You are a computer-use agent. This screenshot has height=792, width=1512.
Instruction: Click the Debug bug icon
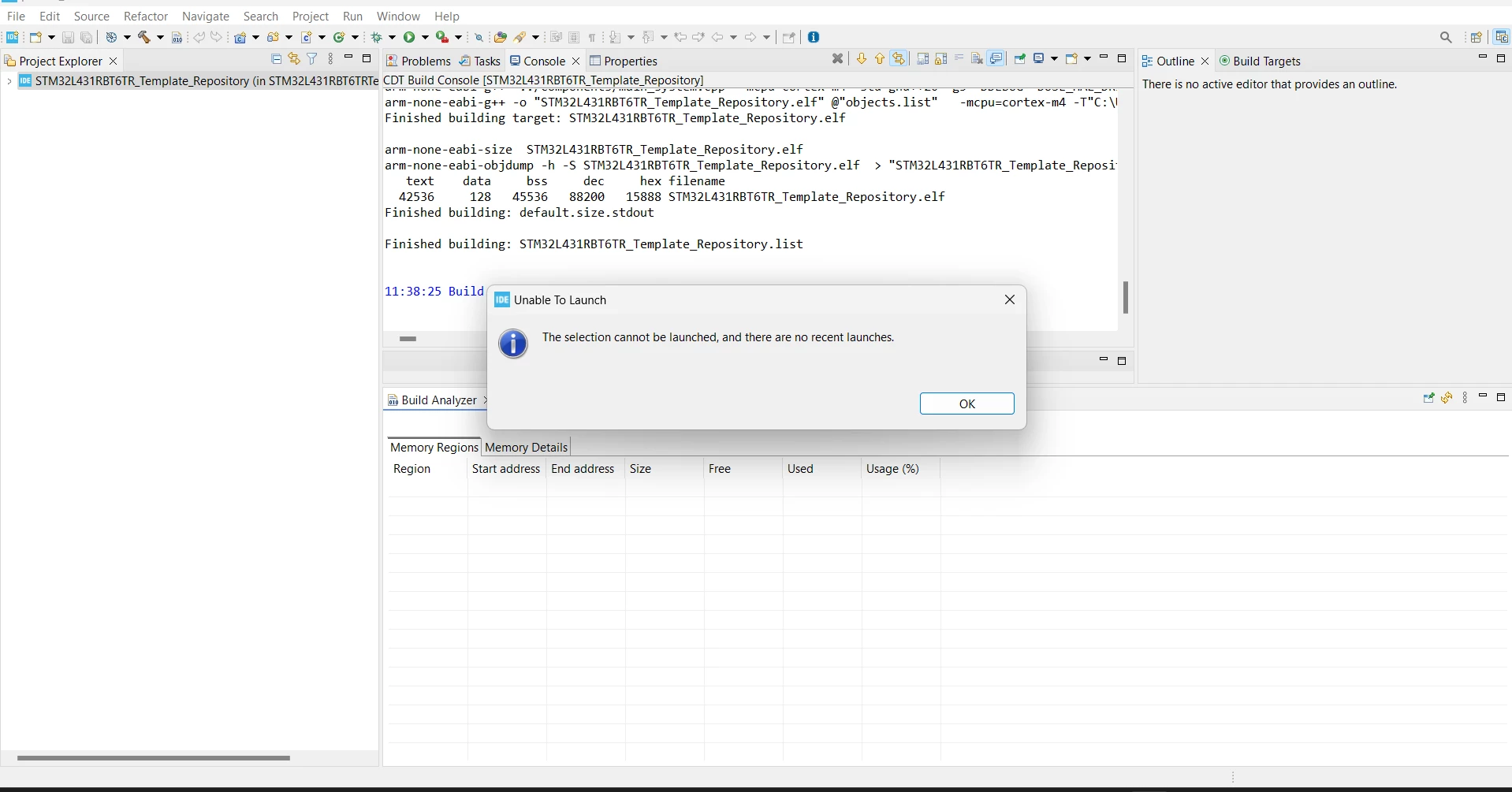pyautogui.click(x=376, y=37)
